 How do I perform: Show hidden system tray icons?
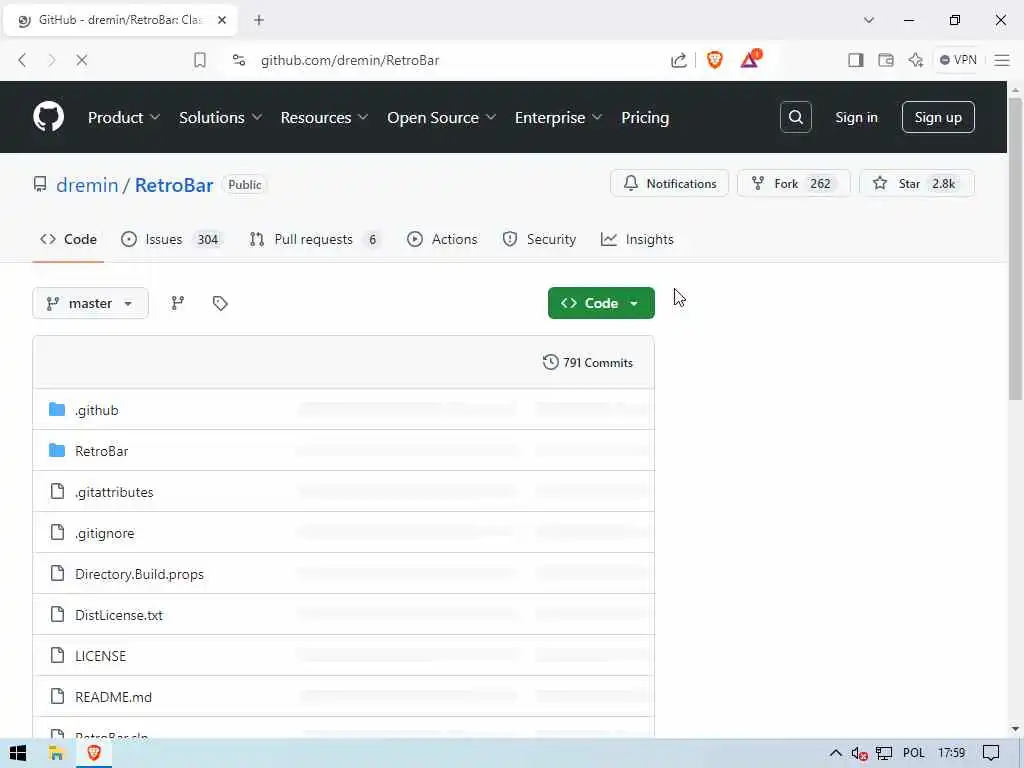pyautogui.click(x=835, y=753)
